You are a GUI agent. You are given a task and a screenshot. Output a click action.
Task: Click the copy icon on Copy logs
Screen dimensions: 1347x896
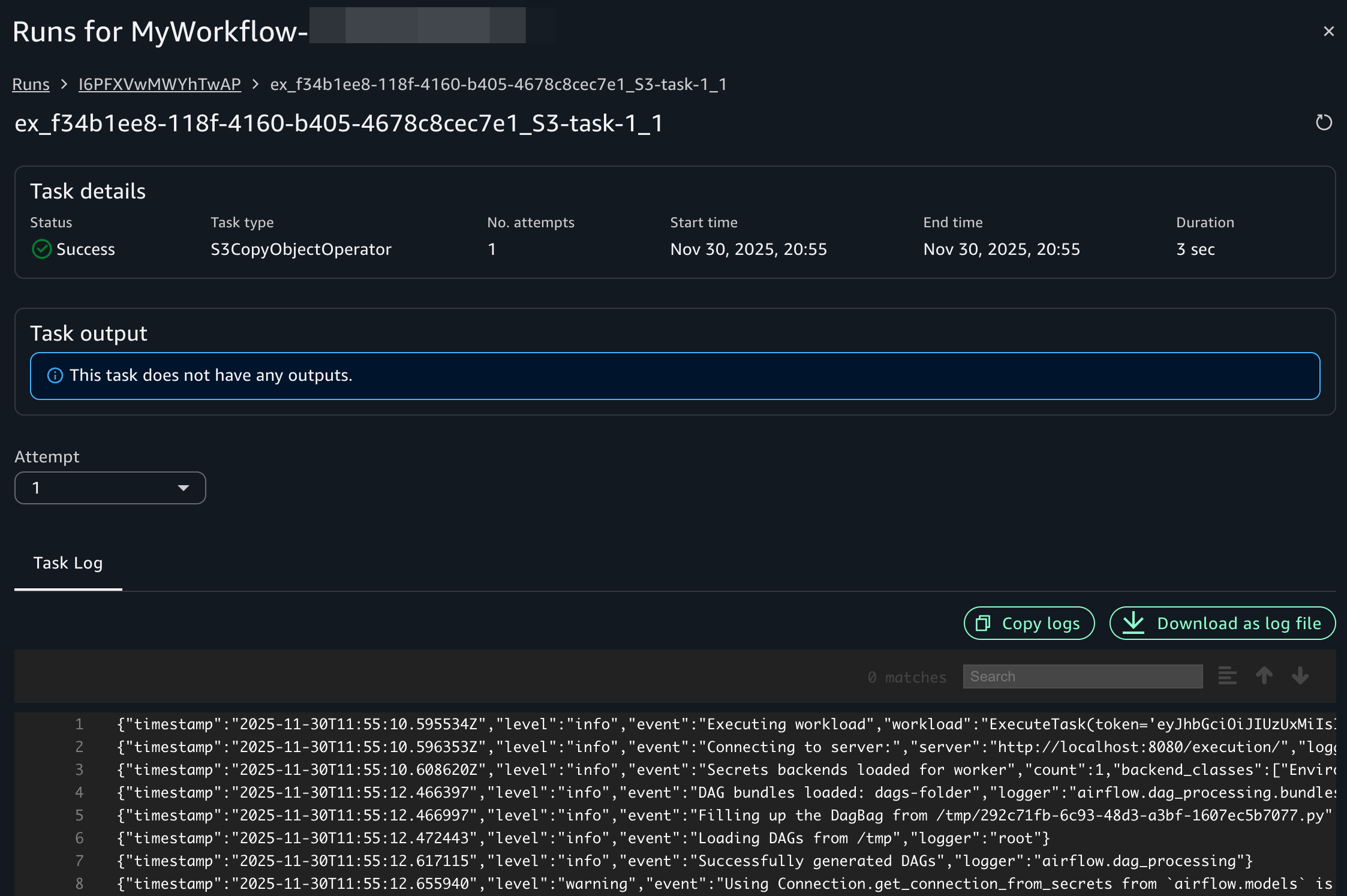[x=984, y=623]
